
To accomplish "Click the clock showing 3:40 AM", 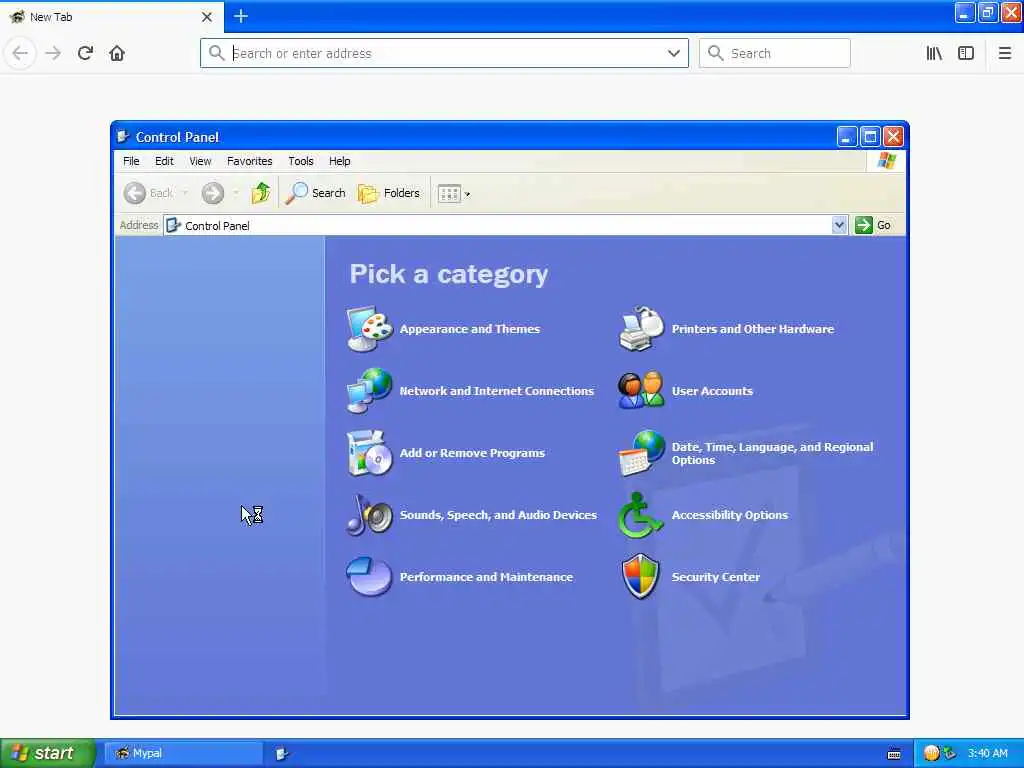I will point(987,753).
